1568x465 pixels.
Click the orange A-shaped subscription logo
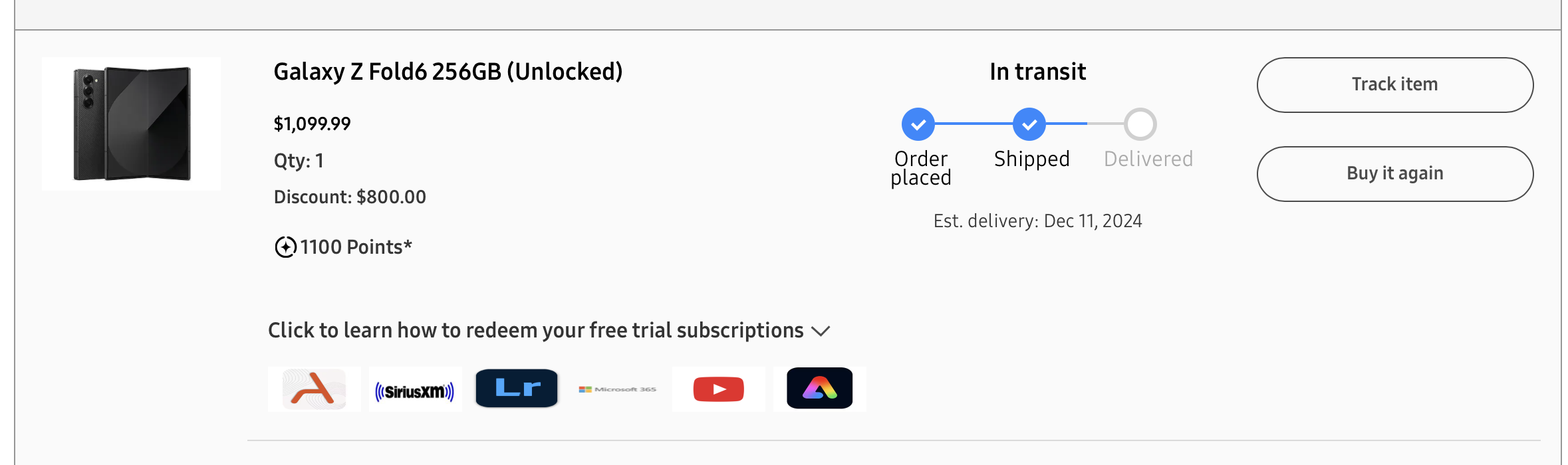(x=314, y=389)
